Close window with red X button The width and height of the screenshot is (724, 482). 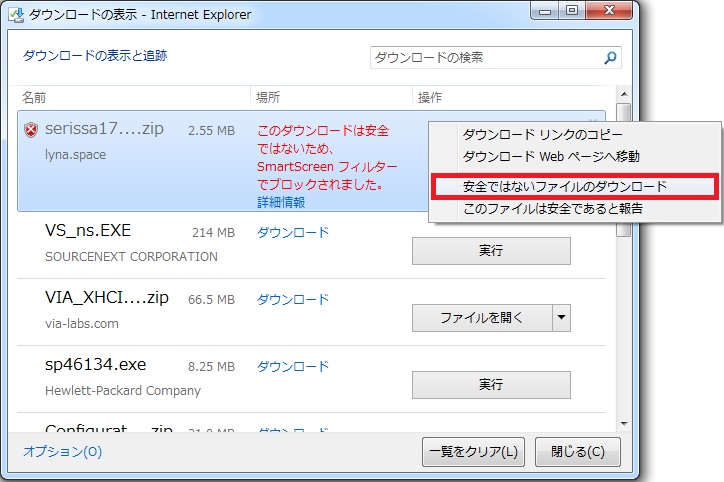[x=609, y=11]
